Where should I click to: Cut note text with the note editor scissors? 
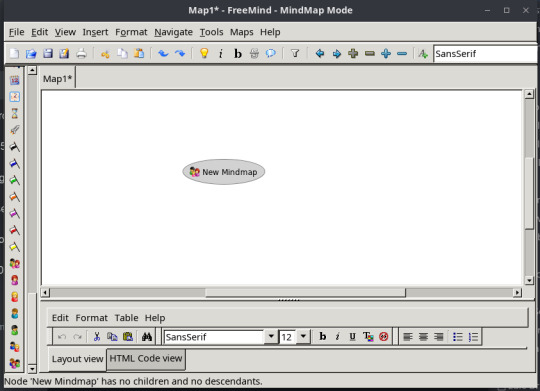[x=97, y=337]
